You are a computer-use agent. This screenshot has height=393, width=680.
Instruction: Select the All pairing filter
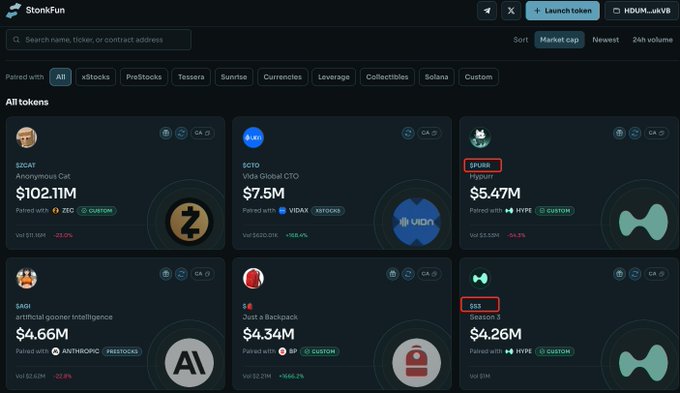click(x=60, y=77)
